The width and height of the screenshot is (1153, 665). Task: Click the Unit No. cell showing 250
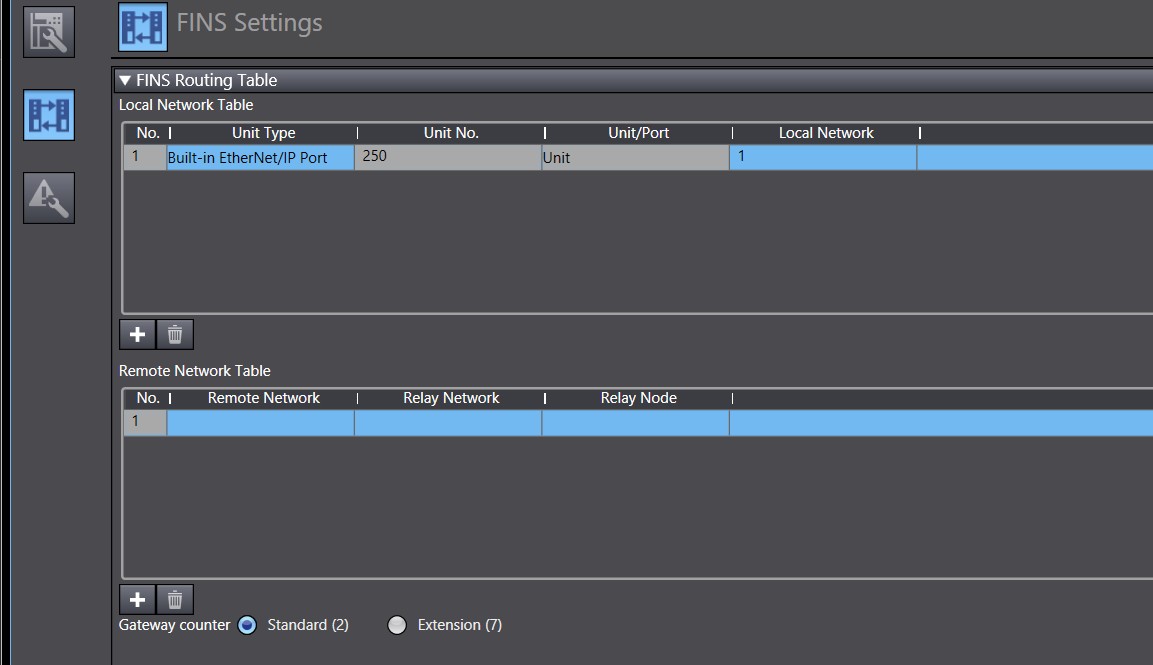(x=448, y=157)
